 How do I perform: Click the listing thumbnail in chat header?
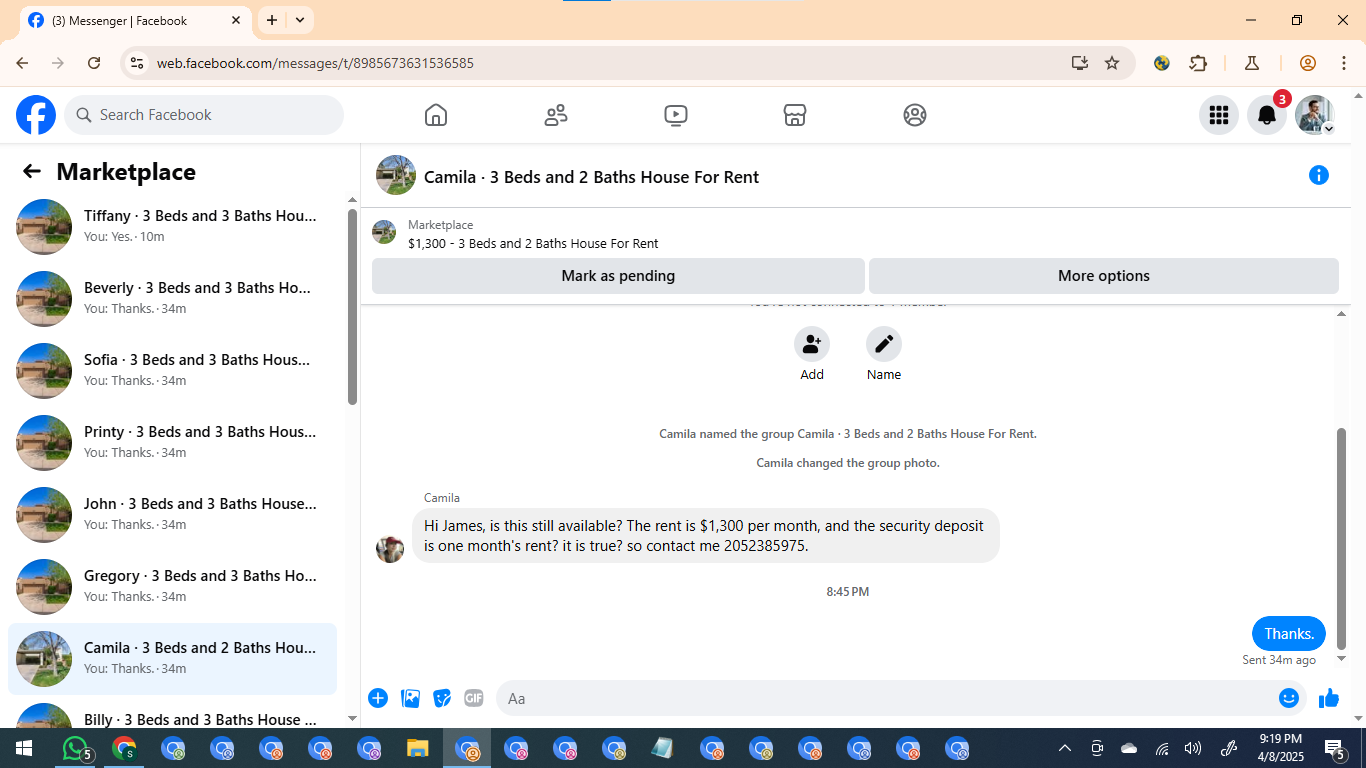(x=396, y=175)
